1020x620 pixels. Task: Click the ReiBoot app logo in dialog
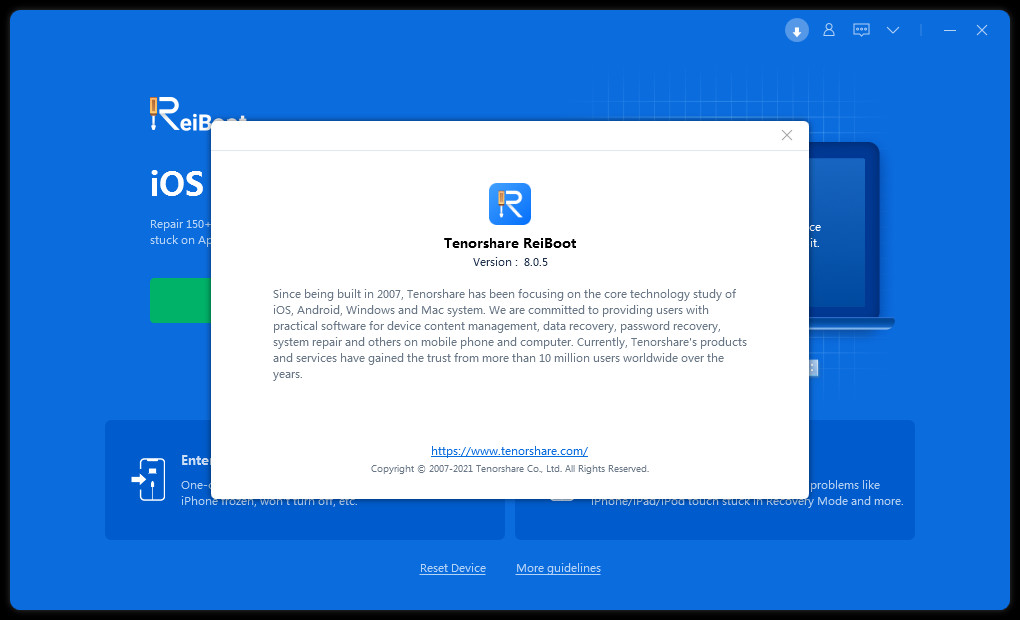pyautogui.click(x=510, y=204)
